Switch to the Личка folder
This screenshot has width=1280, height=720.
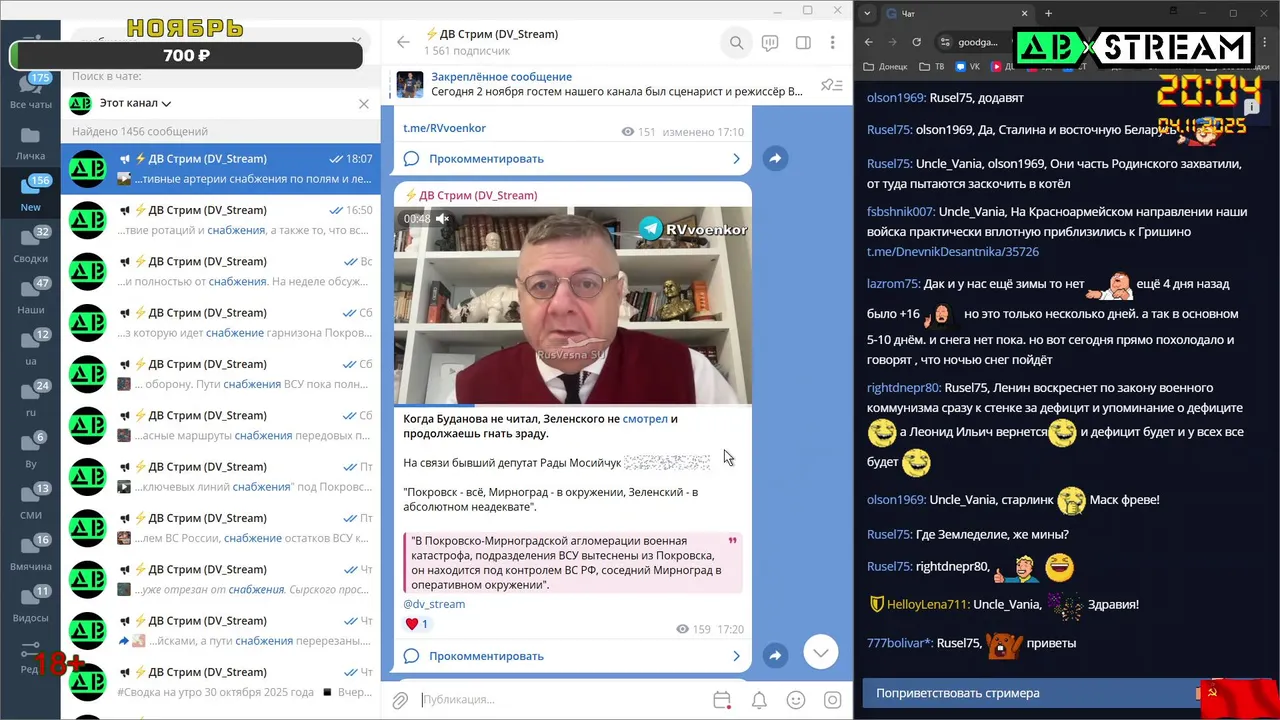(31, 143)
